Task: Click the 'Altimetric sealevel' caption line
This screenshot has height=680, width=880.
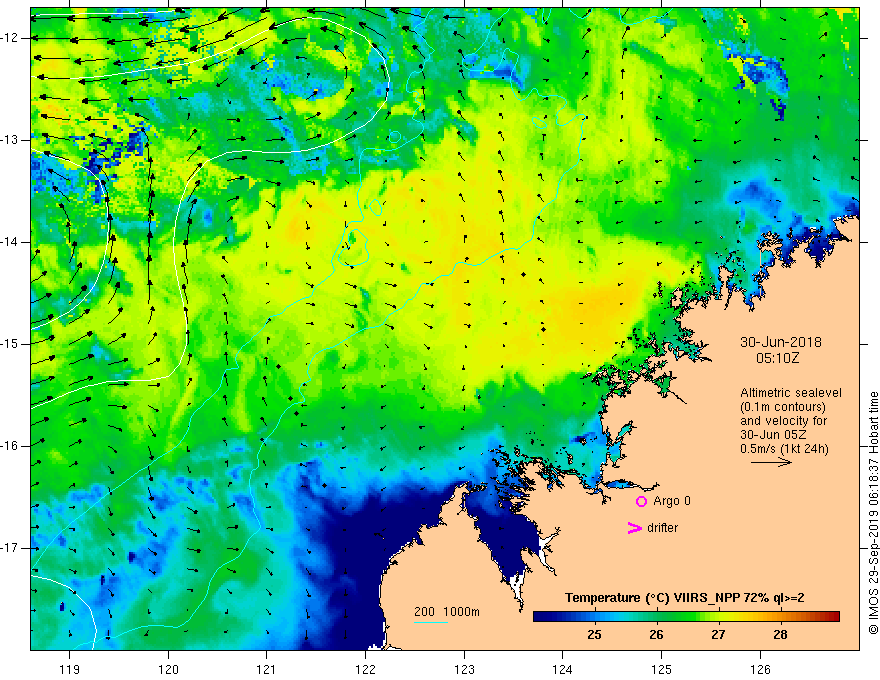Action: [791, 393]
